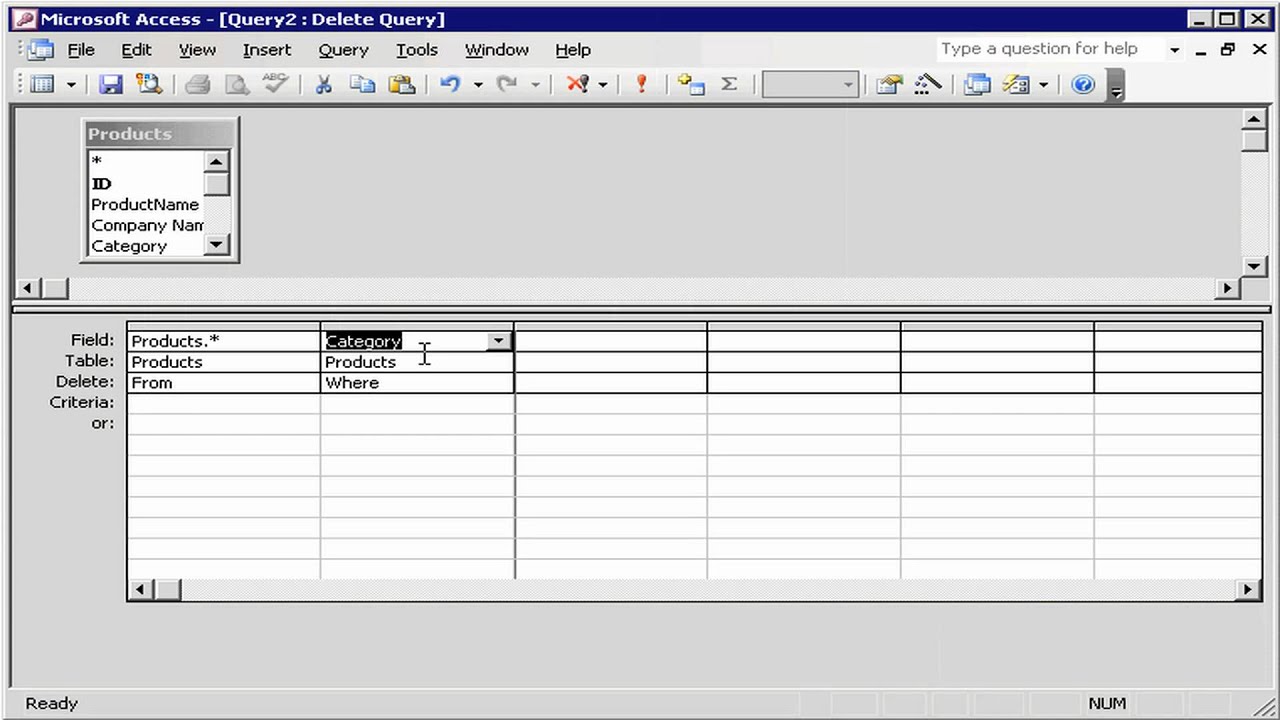The width and height of the screenshot is (1280, 720).
Task: Click the table pane scroll right arrow
Action: pyautogui.click(x=1228, y=288)
